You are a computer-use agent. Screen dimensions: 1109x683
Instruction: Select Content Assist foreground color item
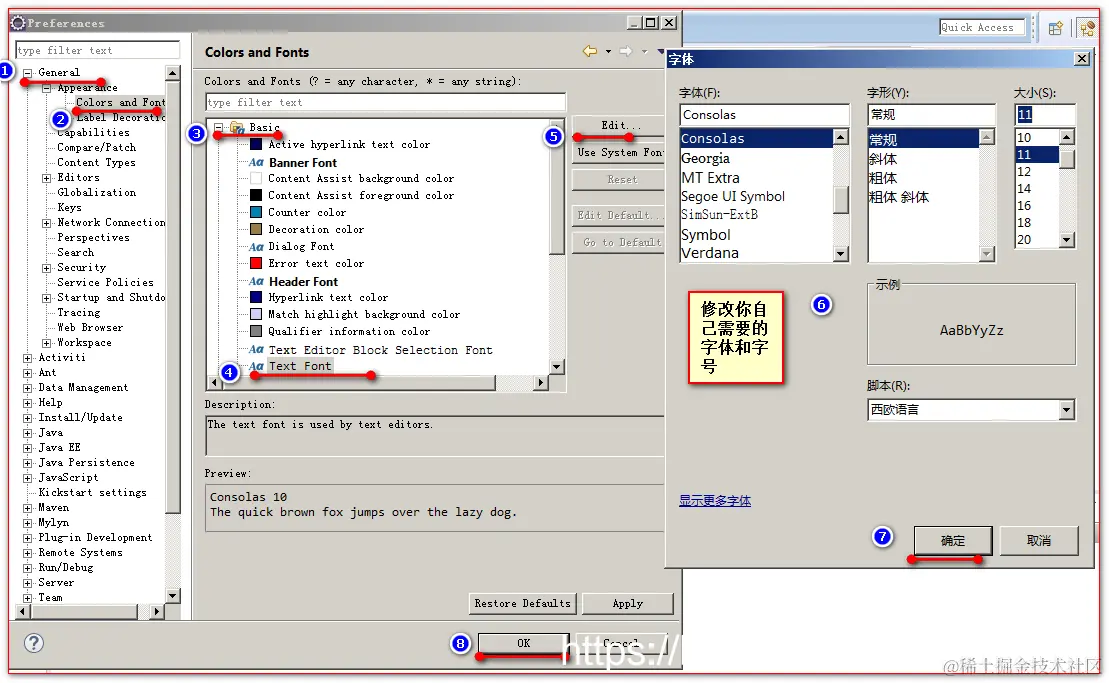(361, 195)
